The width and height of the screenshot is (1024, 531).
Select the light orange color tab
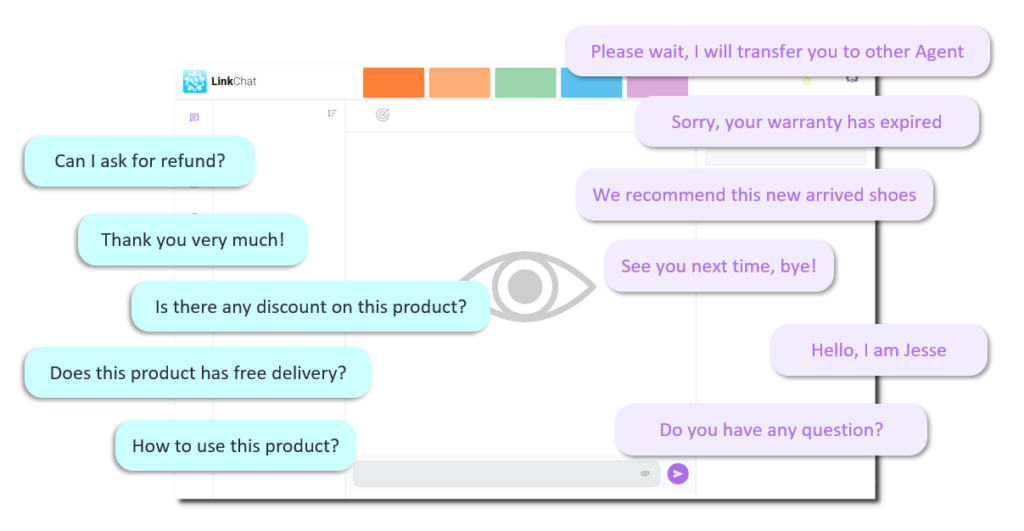[460, 82]
